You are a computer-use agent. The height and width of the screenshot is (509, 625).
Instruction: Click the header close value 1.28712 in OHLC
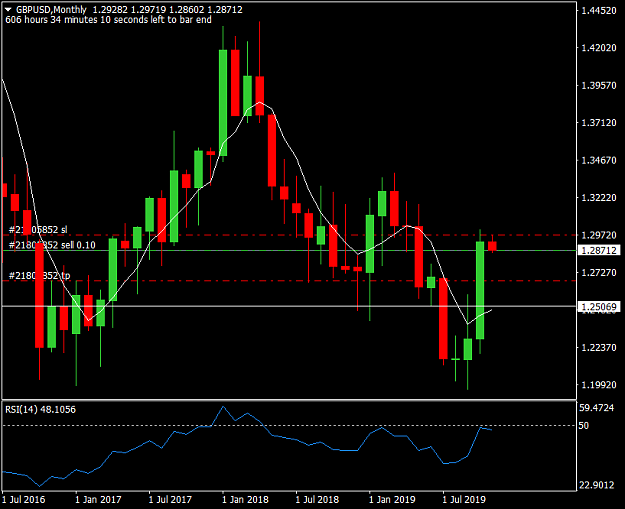225,10
